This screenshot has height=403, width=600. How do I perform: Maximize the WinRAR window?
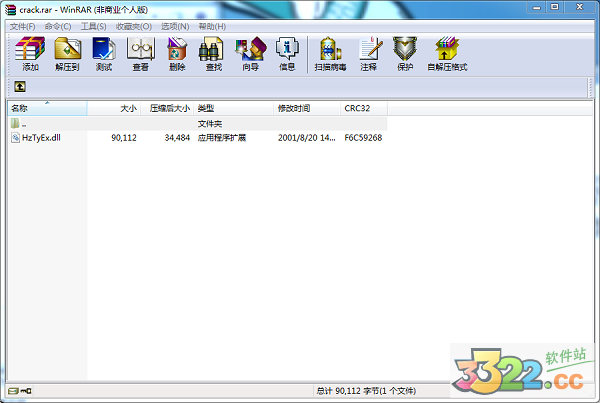(x=554, y=7)
